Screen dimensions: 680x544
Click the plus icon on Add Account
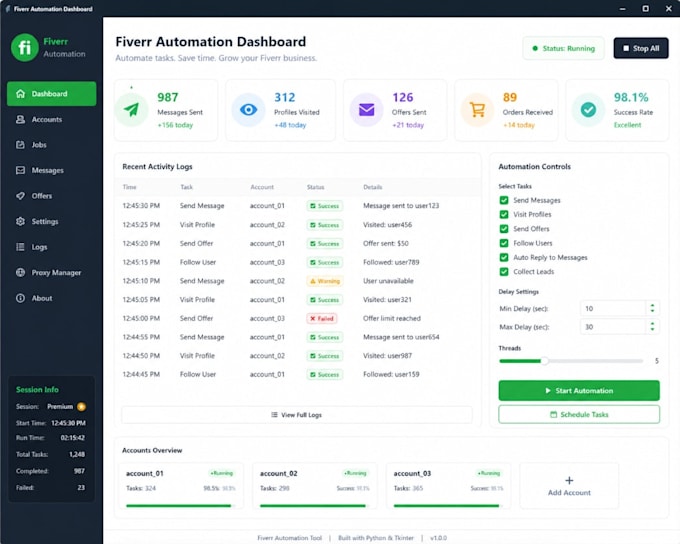point(569,480)
